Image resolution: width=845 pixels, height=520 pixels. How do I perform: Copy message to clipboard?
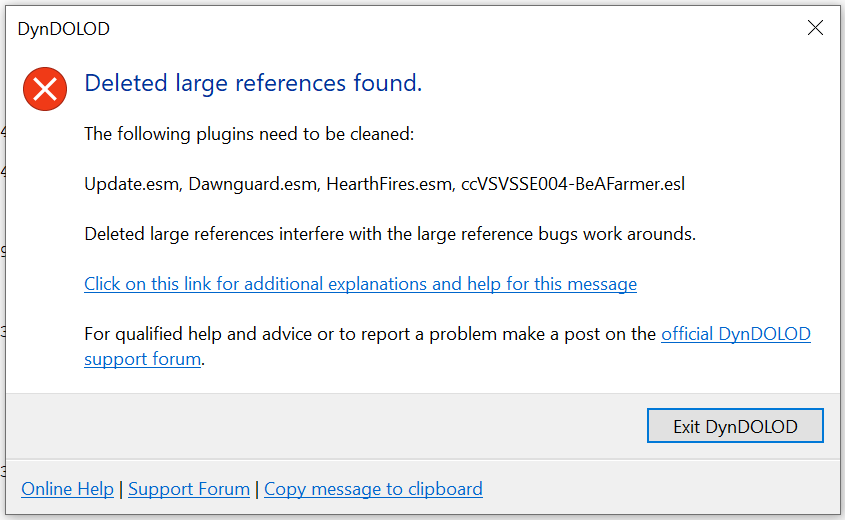tap(373, 489)
